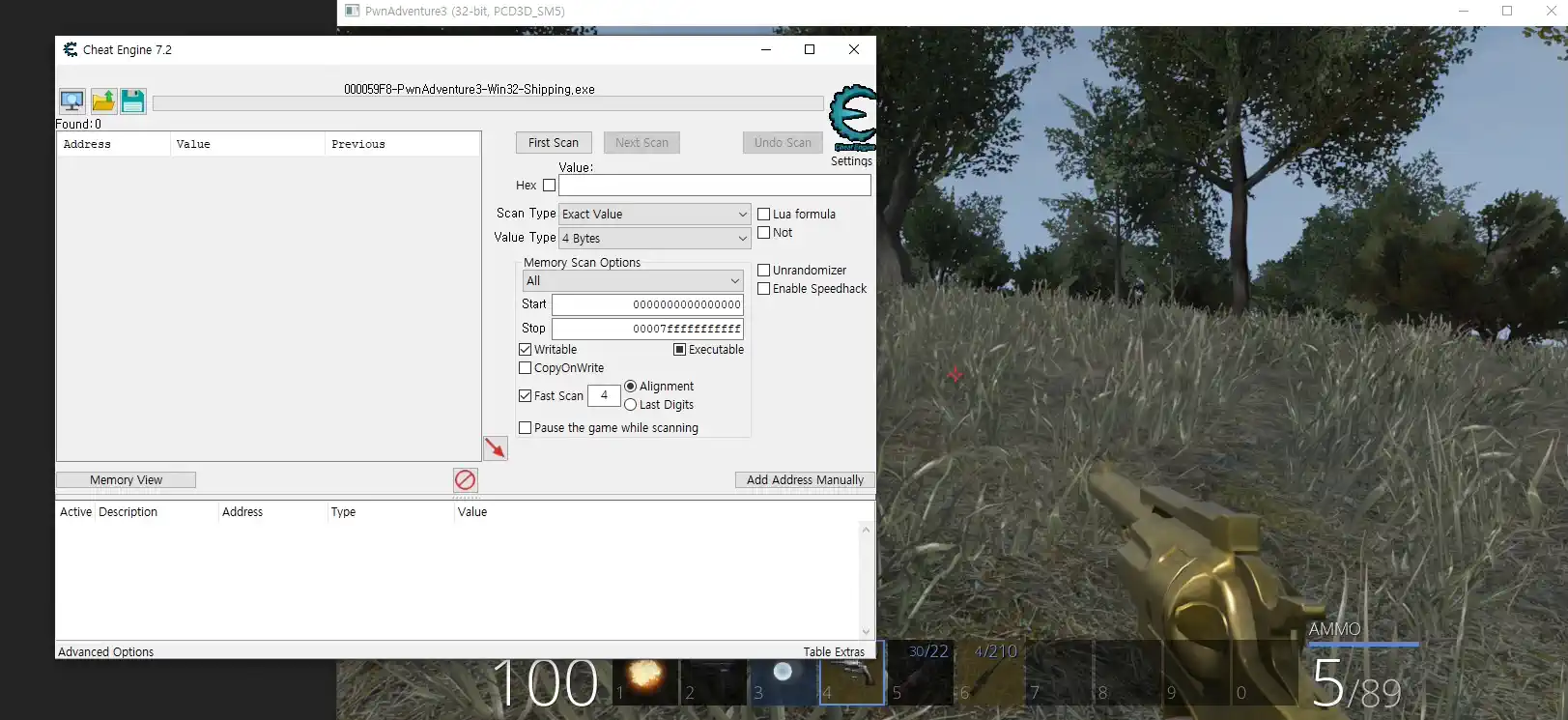Click address list scrollbar up arrow
The image size is (1568, 720).
click(866, 530)
